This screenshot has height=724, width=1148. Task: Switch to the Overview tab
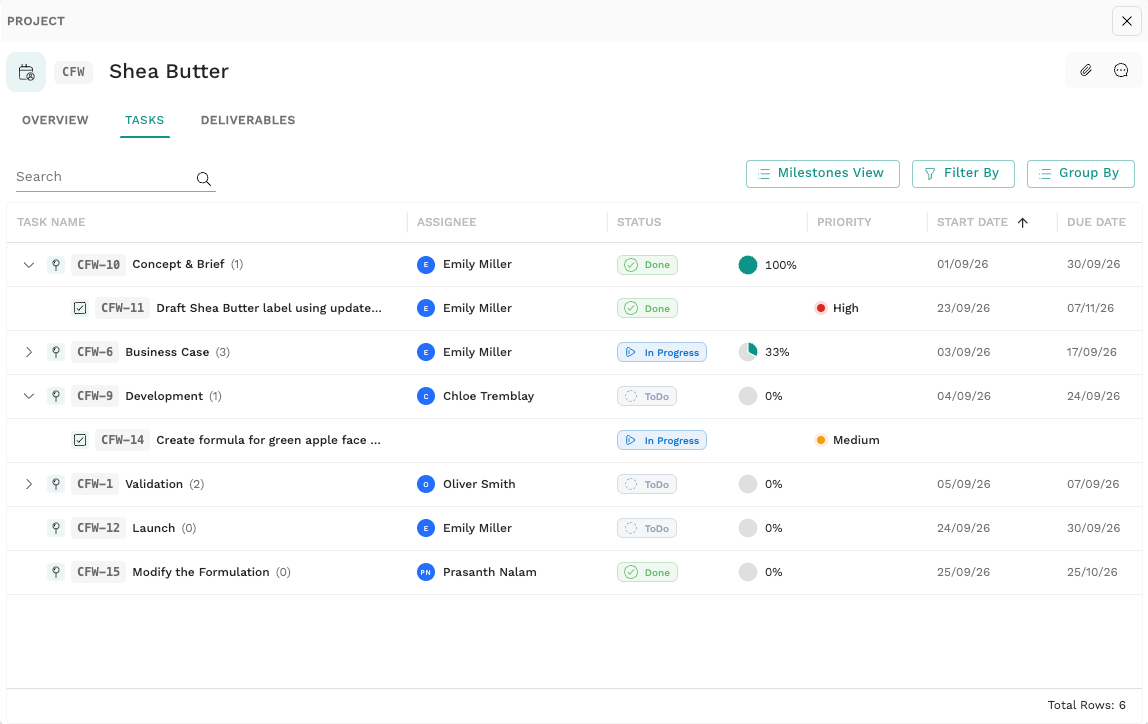(x=55, y=120)
